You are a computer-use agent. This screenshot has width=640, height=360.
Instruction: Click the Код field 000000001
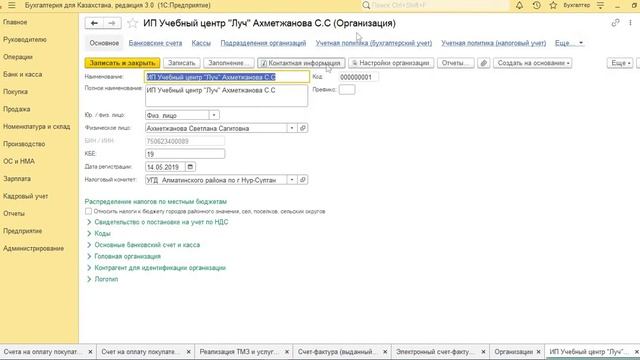[358, 77]
